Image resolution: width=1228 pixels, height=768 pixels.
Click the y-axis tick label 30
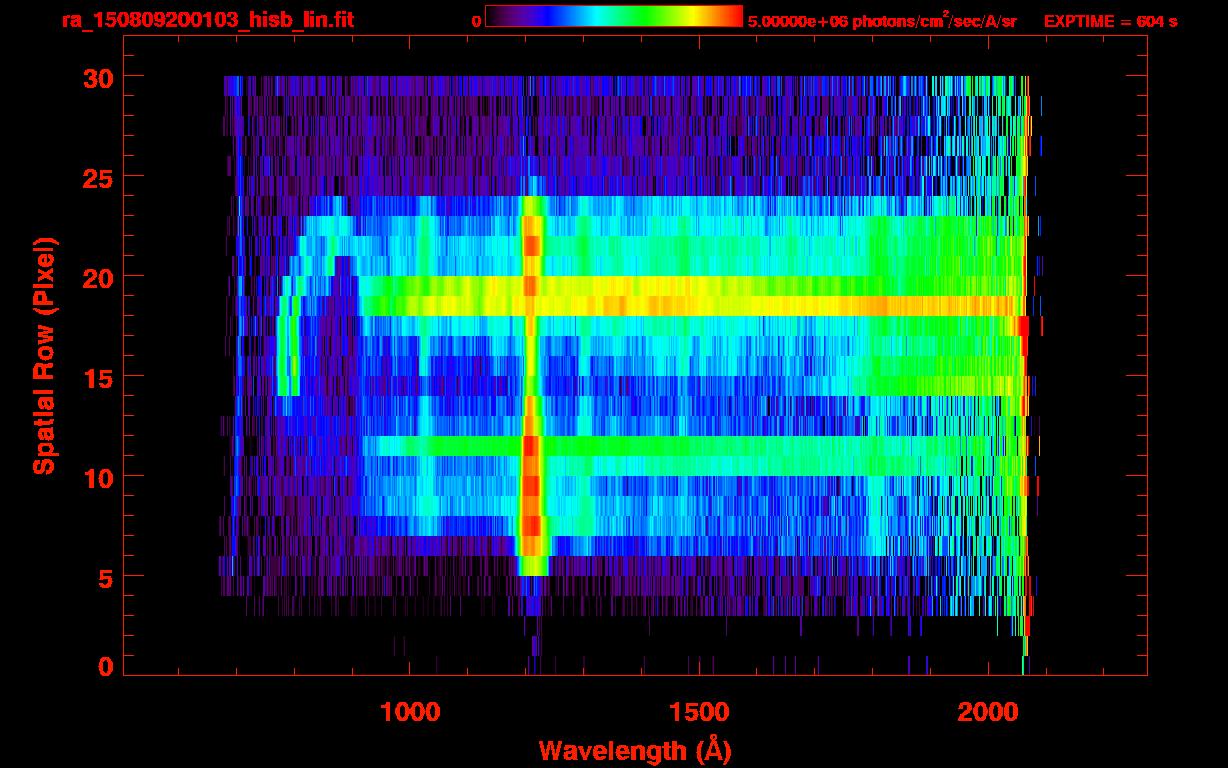point(96,77)
